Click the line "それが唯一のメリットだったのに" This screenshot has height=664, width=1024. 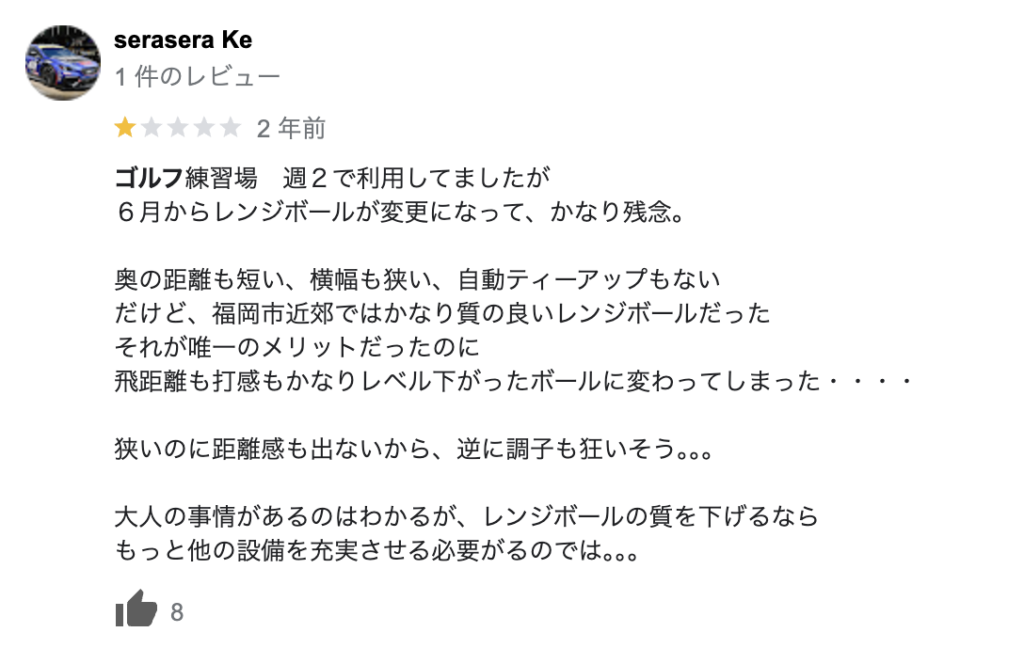coord(298,347)
